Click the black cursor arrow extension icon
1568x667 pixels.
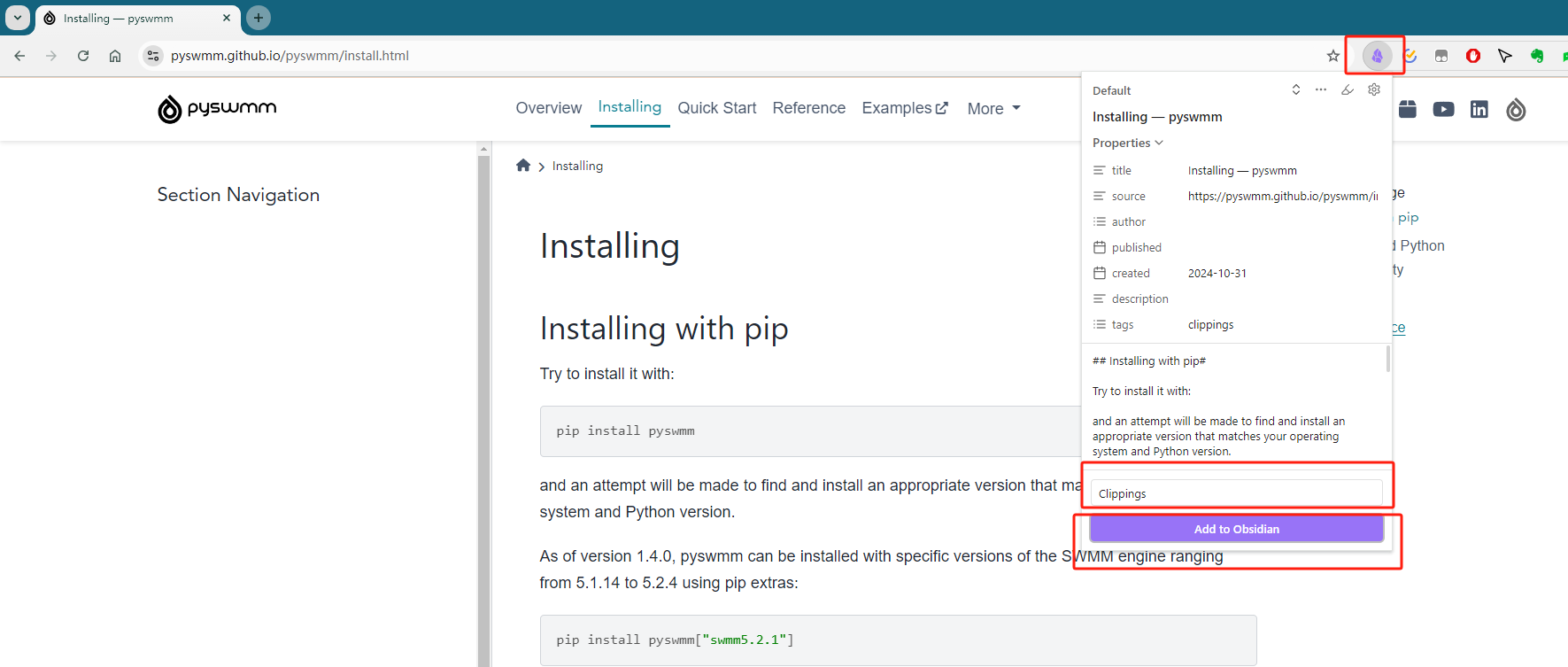coord(1505,56)
